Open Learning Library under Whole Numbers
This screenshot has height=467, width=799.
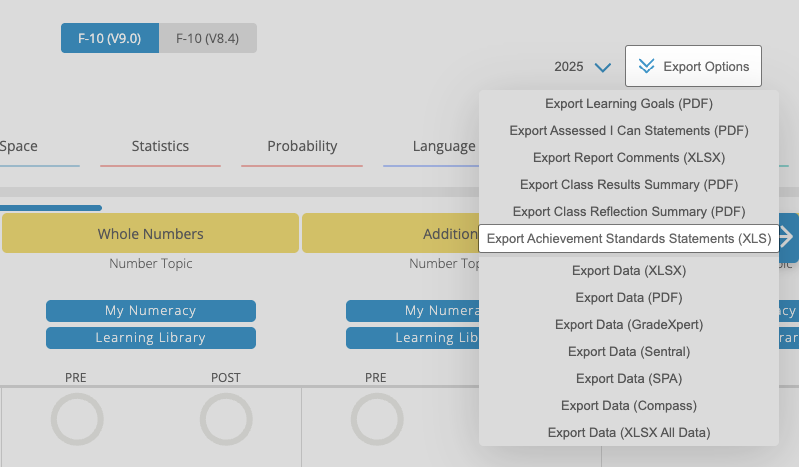click(x=151, y=338)
